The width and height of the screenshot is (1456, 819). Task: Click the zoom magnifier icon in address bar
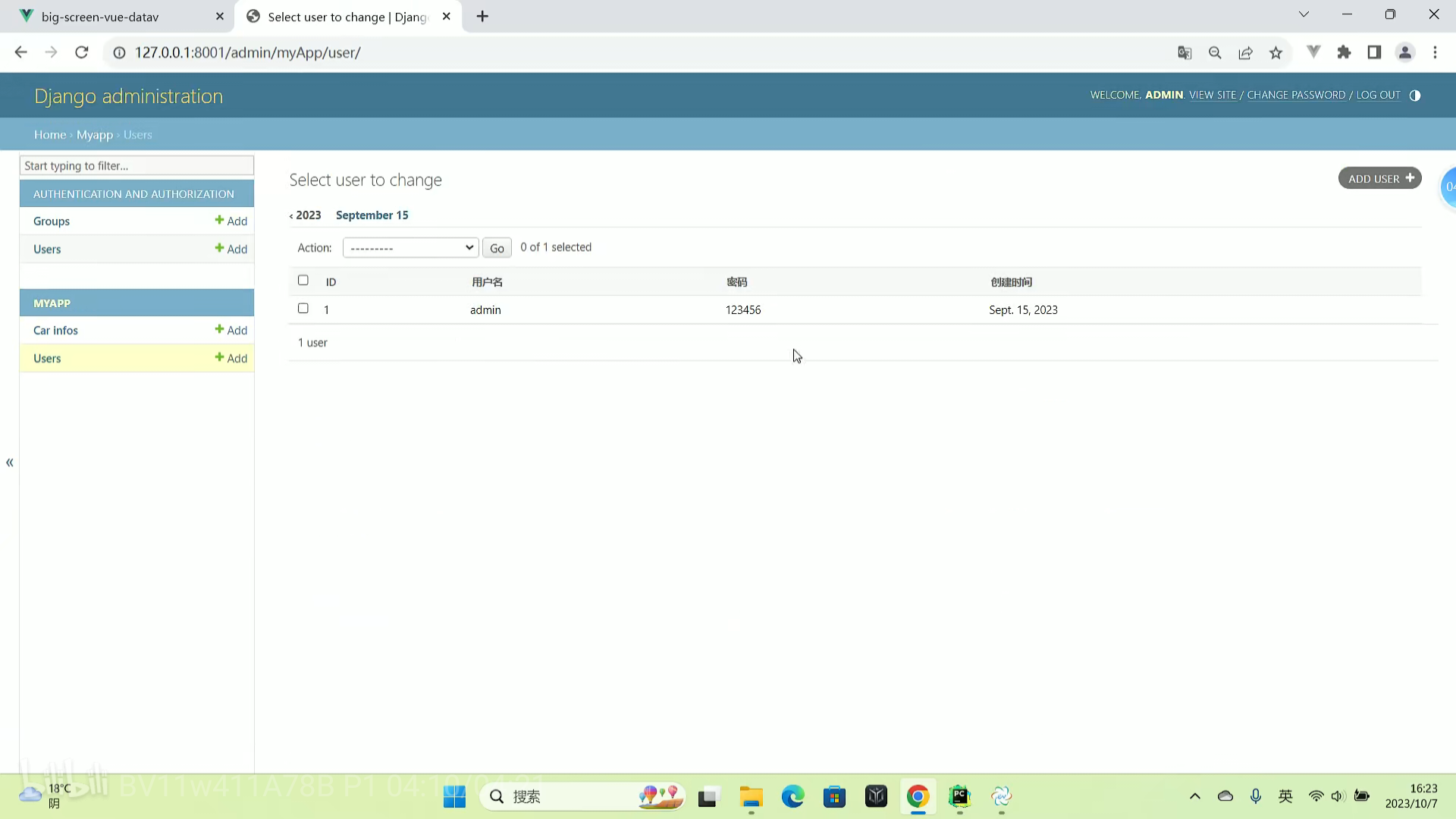[x=1215, y=52]
